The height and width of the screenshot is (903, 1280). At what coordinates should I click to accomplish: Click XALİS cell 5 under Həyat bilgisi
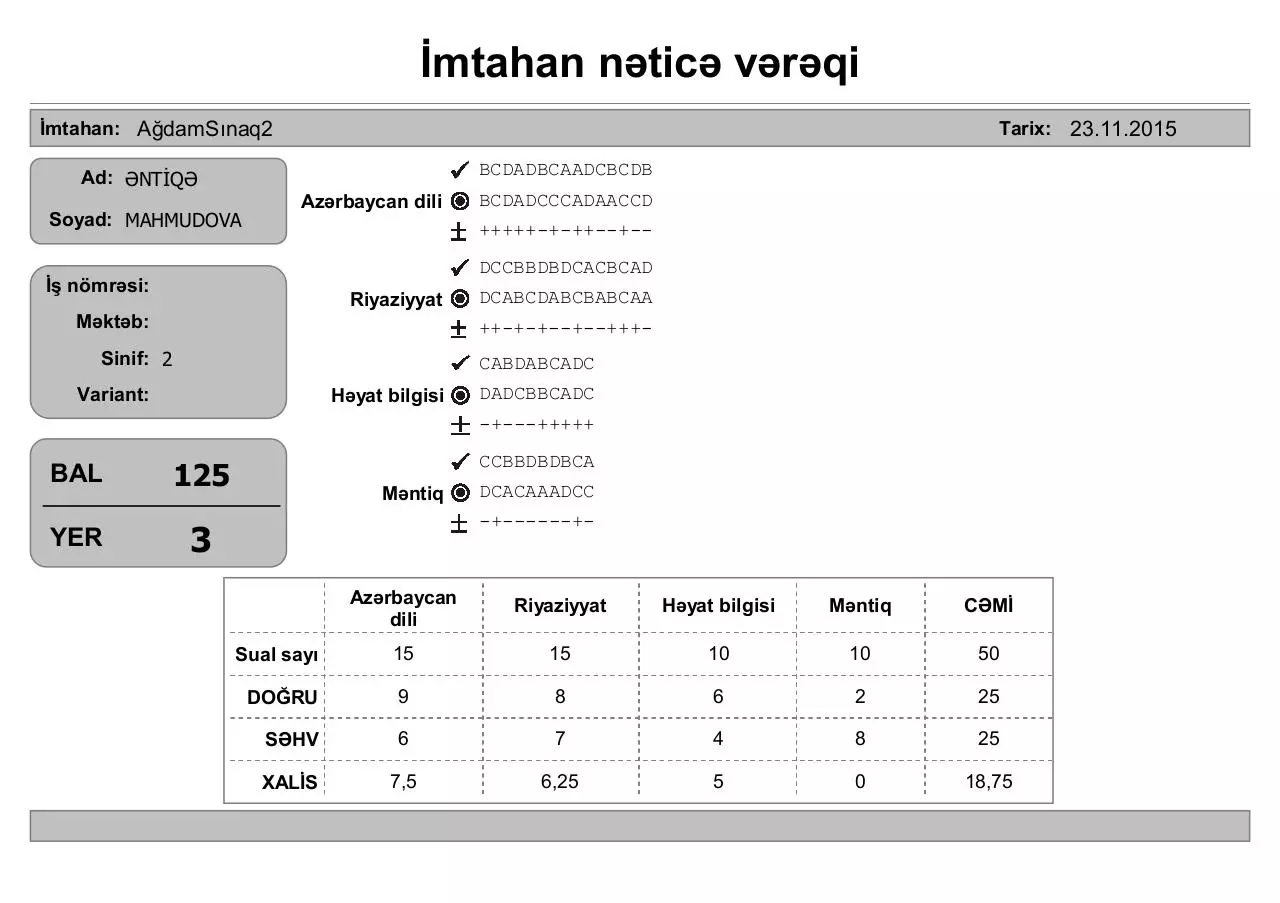click(x=718, y=782)
